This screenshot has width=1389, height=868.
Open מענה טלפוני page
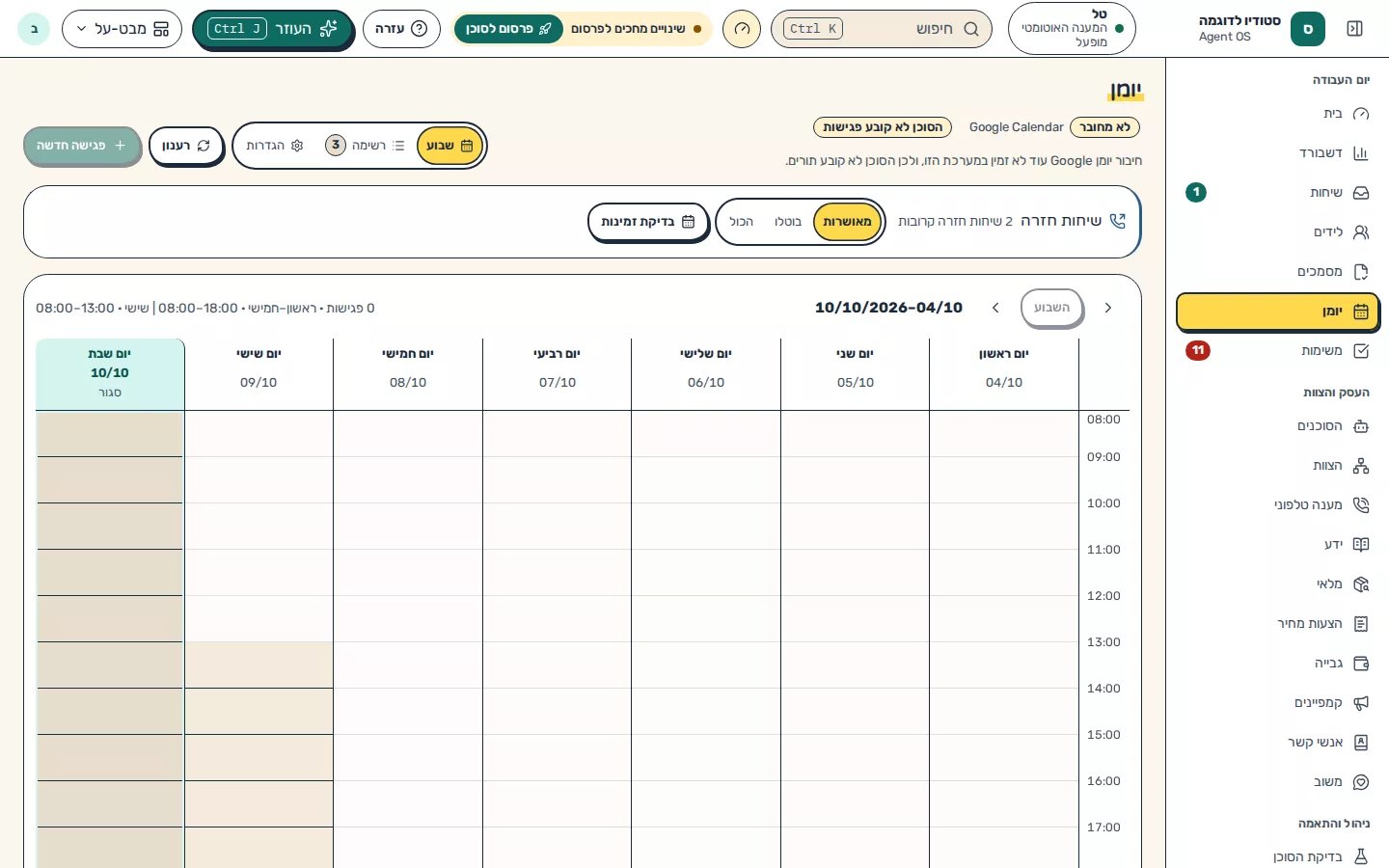coord(1277,505)
